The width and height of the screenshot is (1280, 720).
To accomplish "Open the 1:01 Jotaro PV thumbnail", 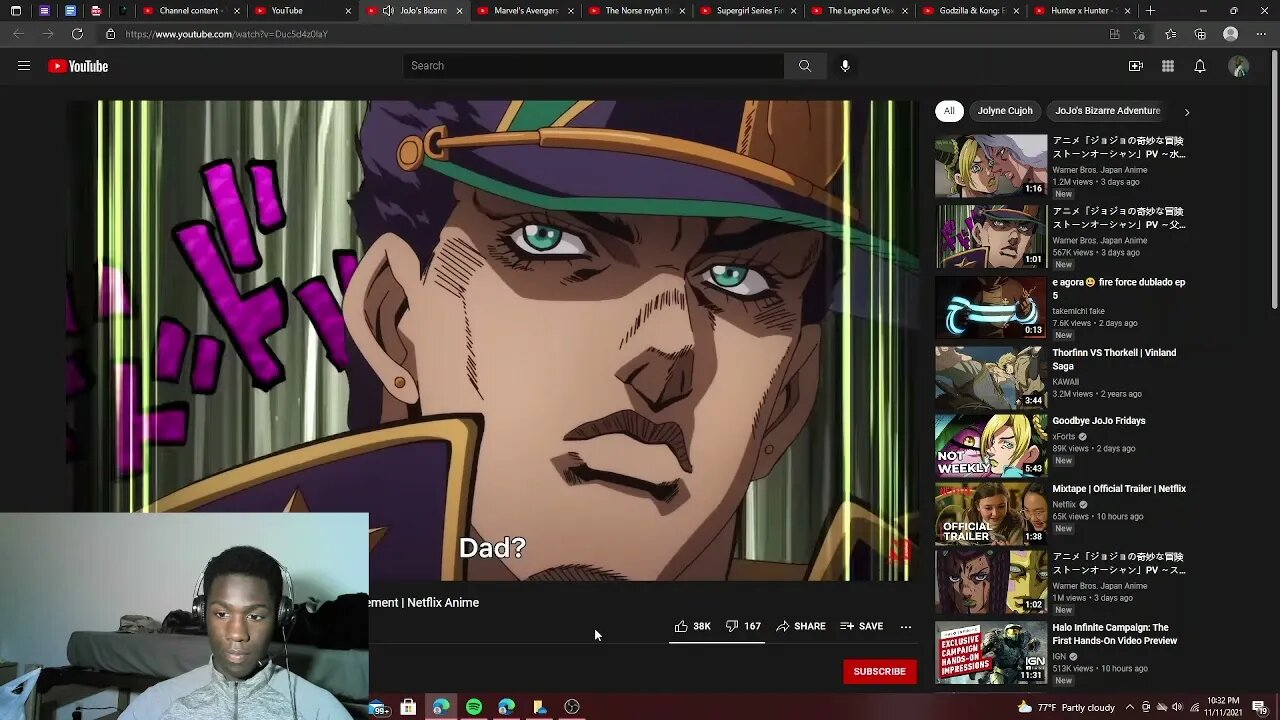I will click(991, 237).
